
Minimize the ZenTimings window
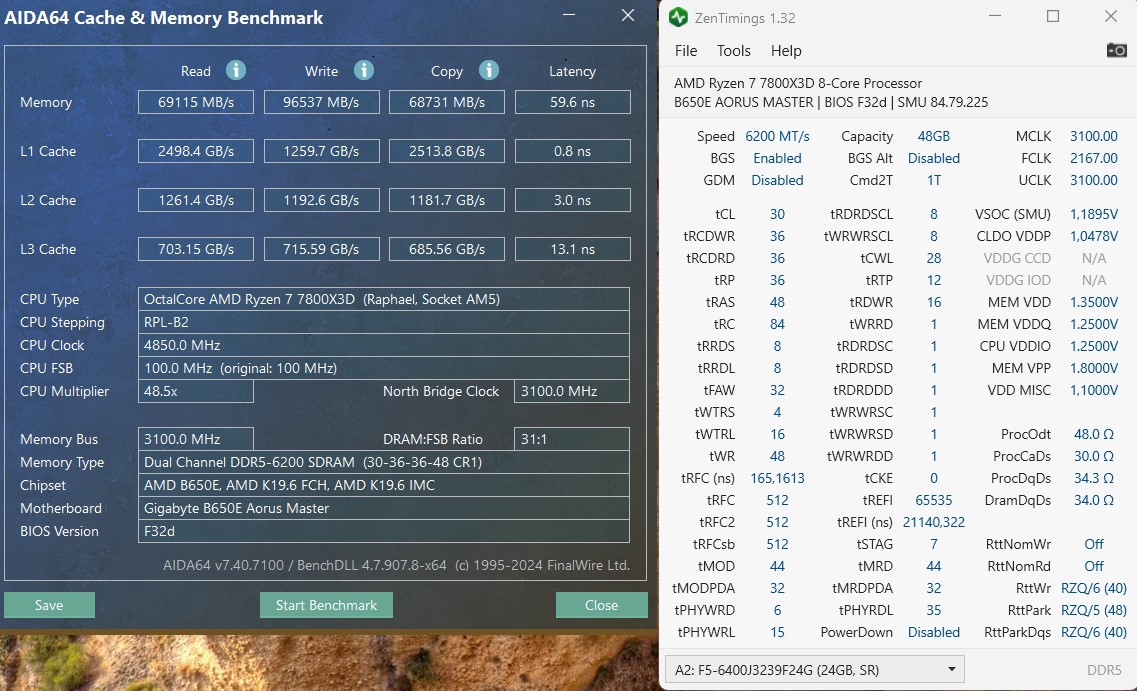[995, 16]
